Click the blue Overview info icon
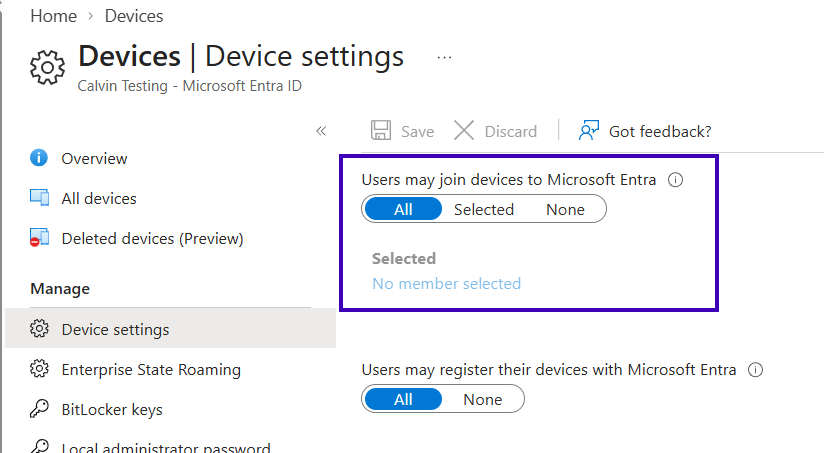824x453 pixels. click(x=39, y=157)
